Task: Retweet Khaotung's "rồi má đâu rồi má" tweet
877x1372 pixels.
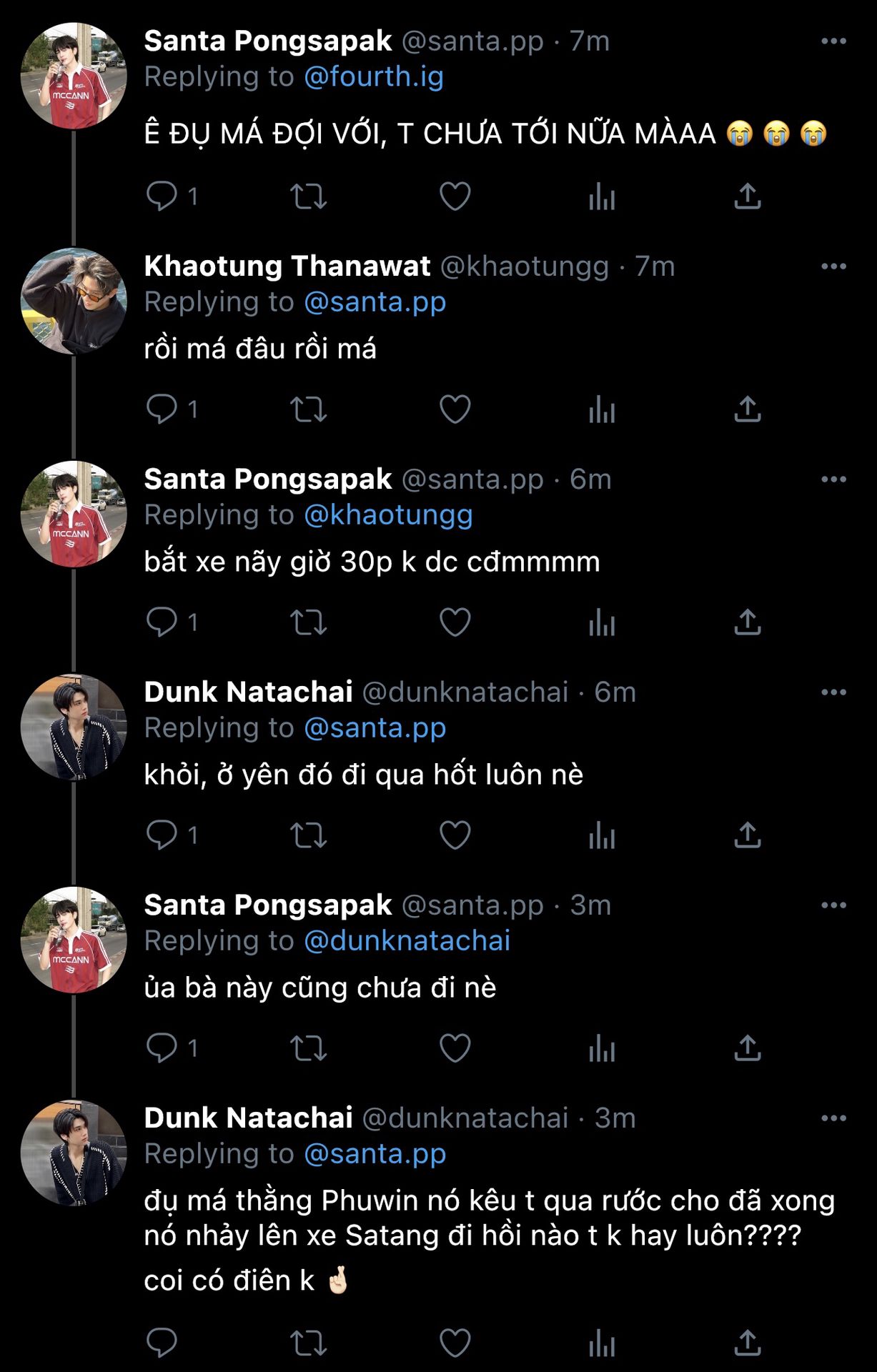Action: tap(308, 409)
